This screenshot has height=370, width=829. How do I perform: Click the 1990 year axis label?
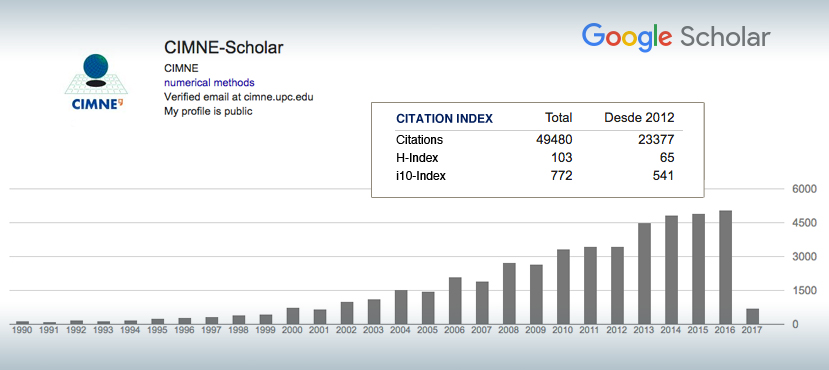tap(22, 330)
